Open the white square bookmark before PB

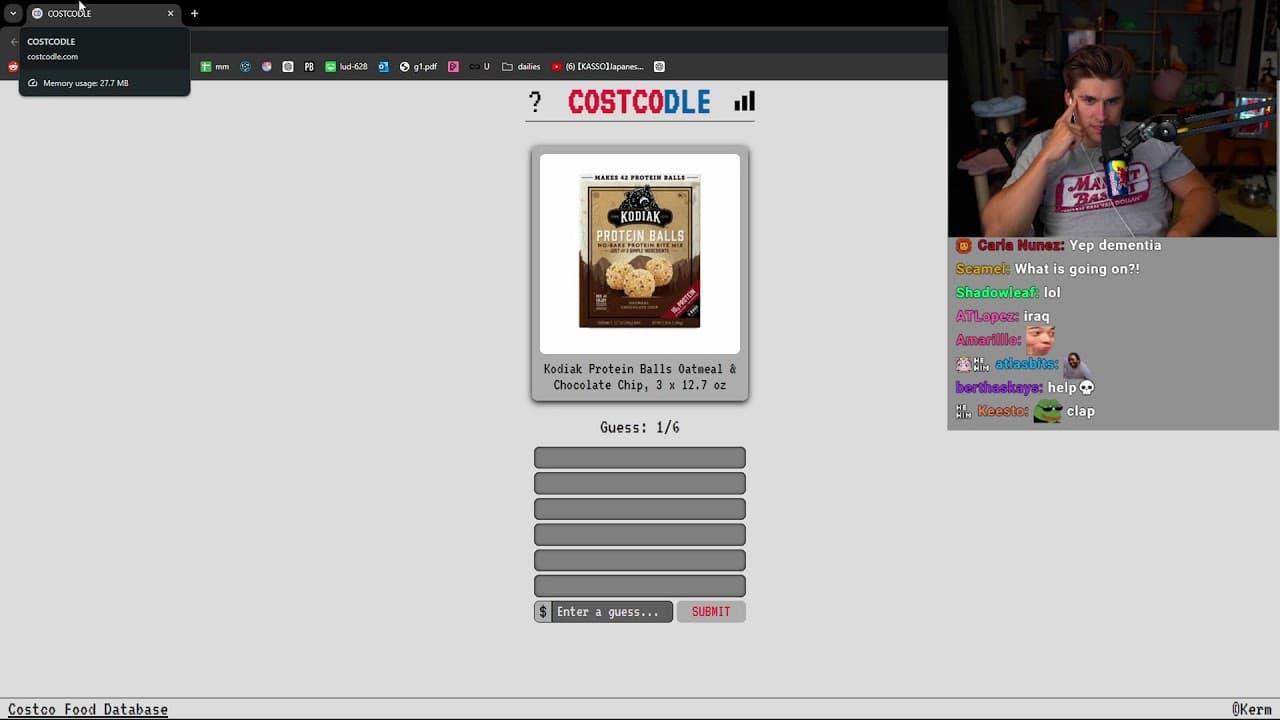[x=288, y=67]
